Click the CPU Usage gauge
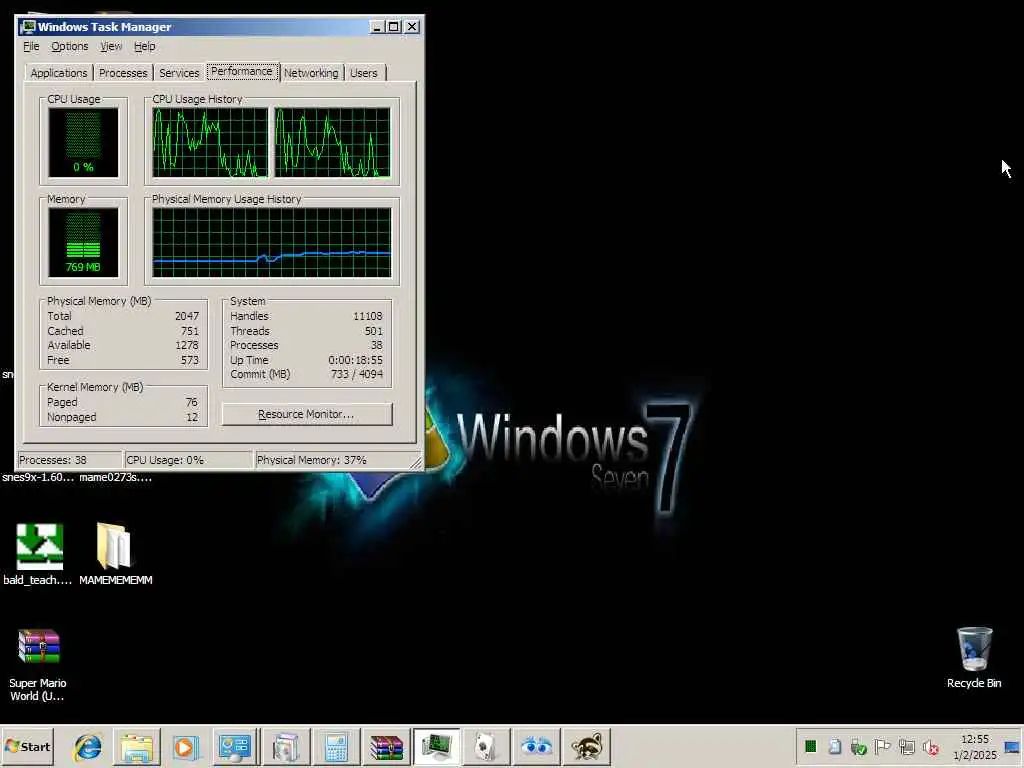 pyautogui.click(x=83, y=142)
